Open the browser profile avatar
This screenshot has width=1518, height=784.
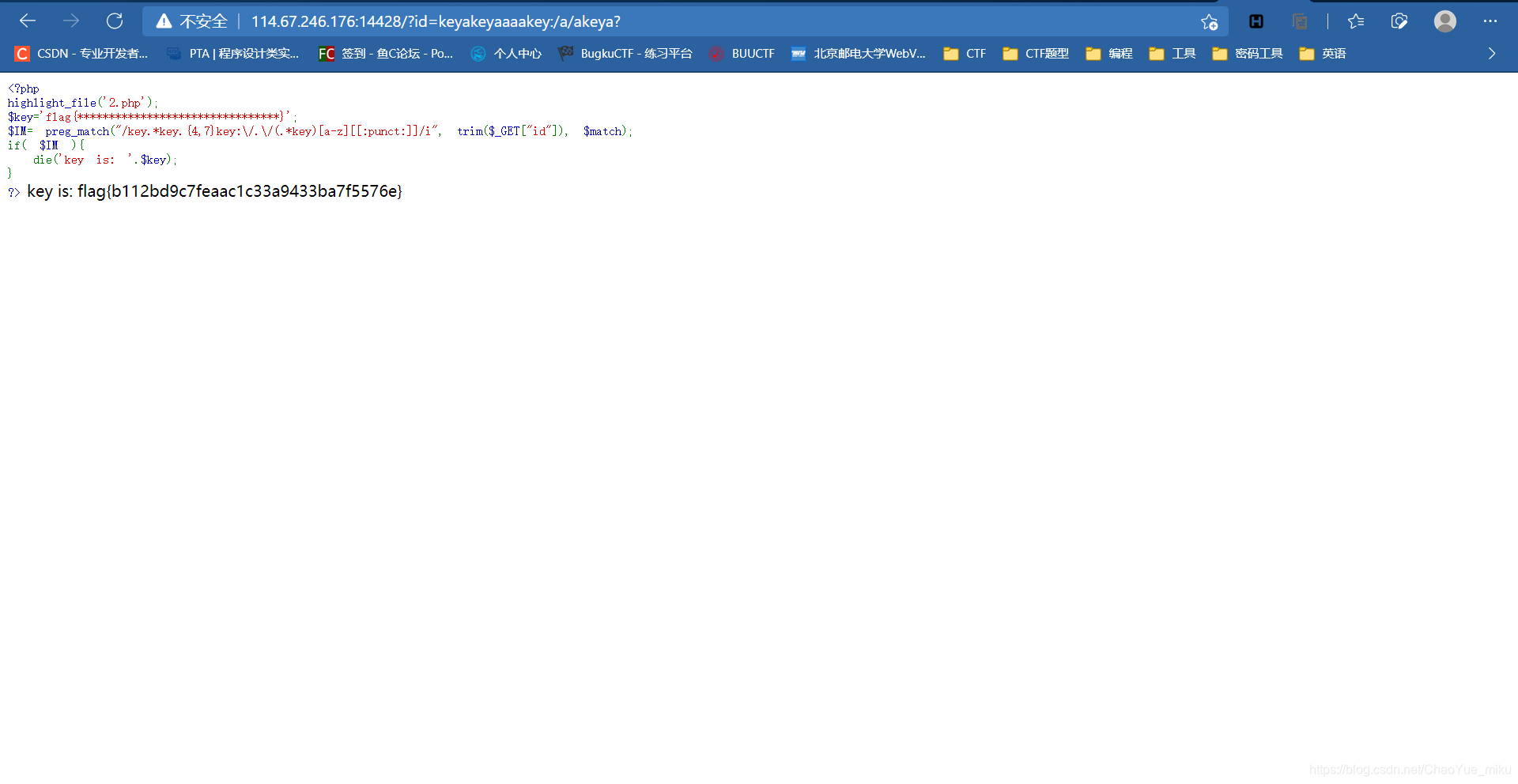[x=1445, y=21]
